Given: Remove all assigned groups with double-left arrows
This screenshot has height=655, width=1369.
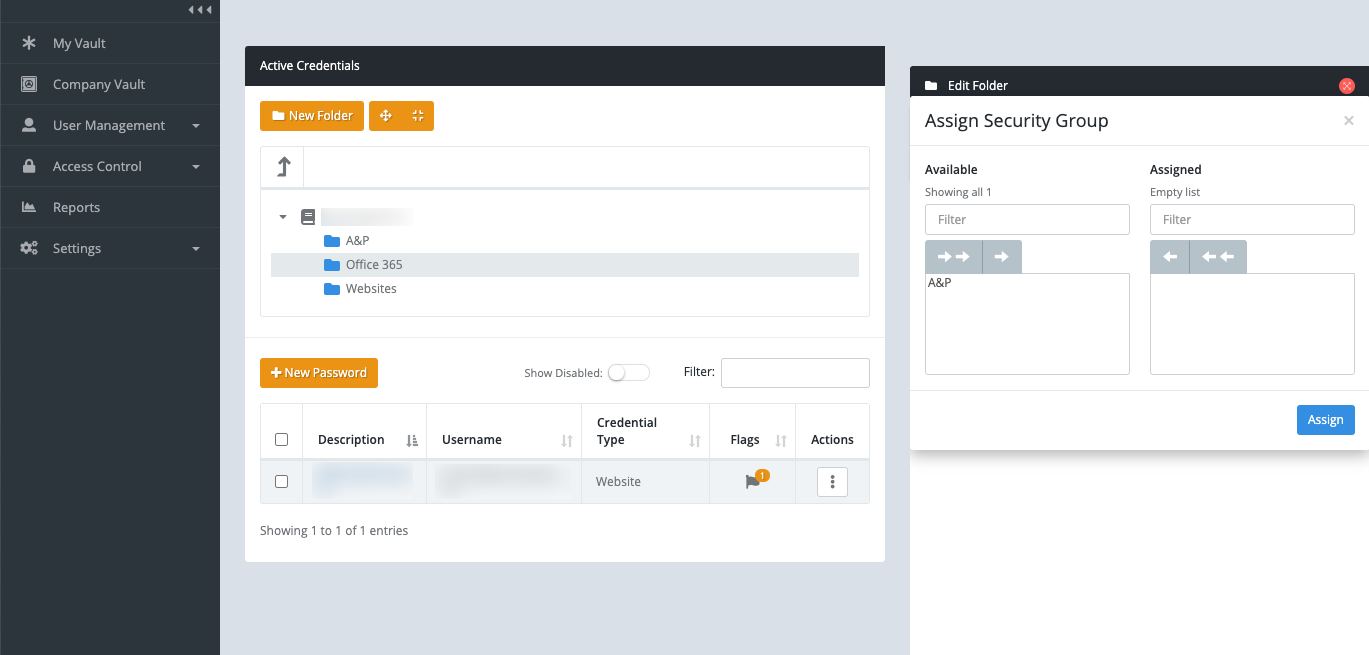Looking at the screenshot, I should 1217,257.
